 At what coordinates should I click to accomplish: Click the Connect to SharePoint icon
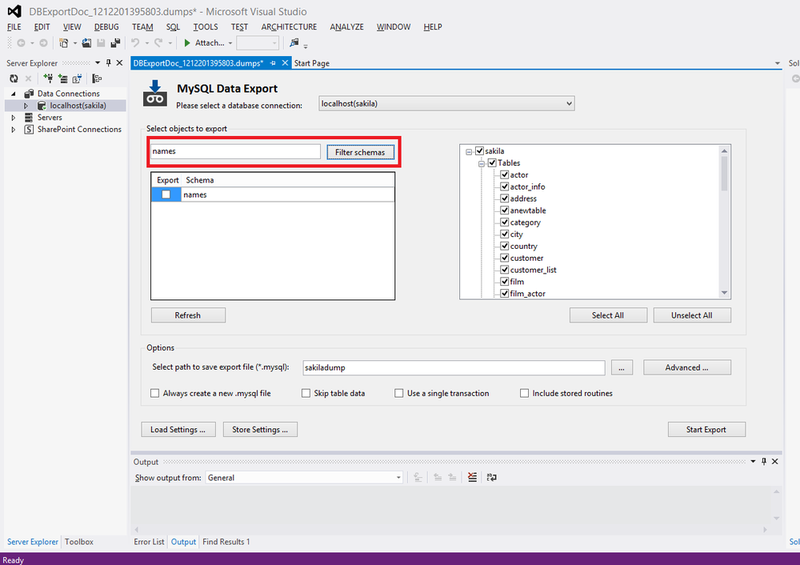(x=77, y=79)
